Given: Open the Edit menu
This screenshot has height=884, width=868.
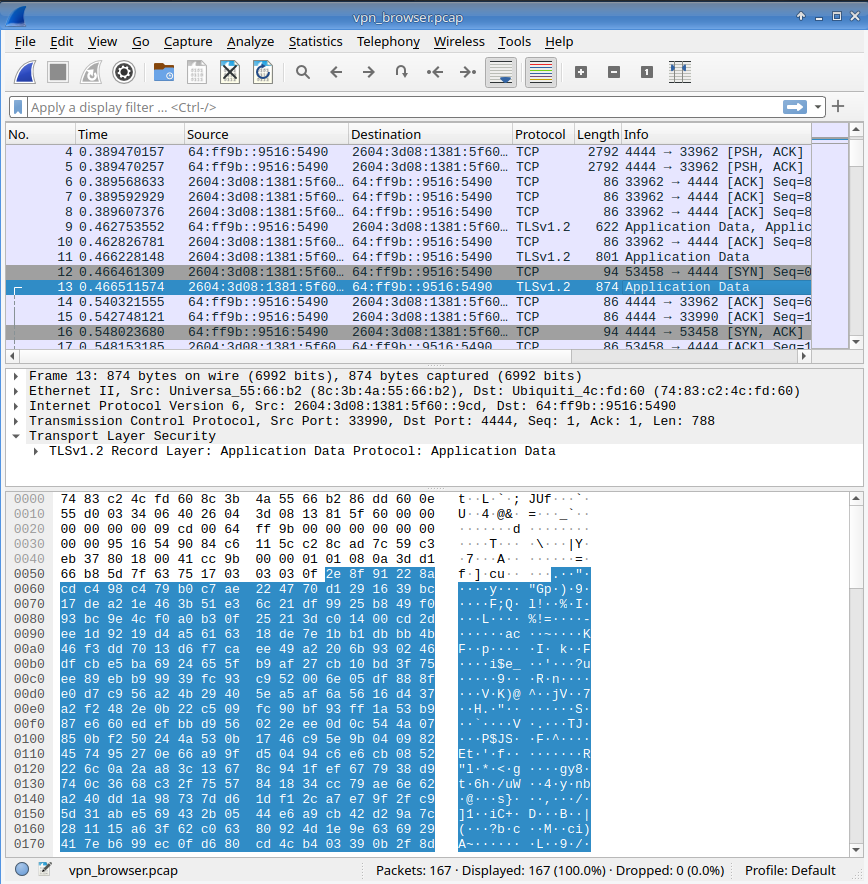Looking at the screenshot, I should [x=61, y=42].
